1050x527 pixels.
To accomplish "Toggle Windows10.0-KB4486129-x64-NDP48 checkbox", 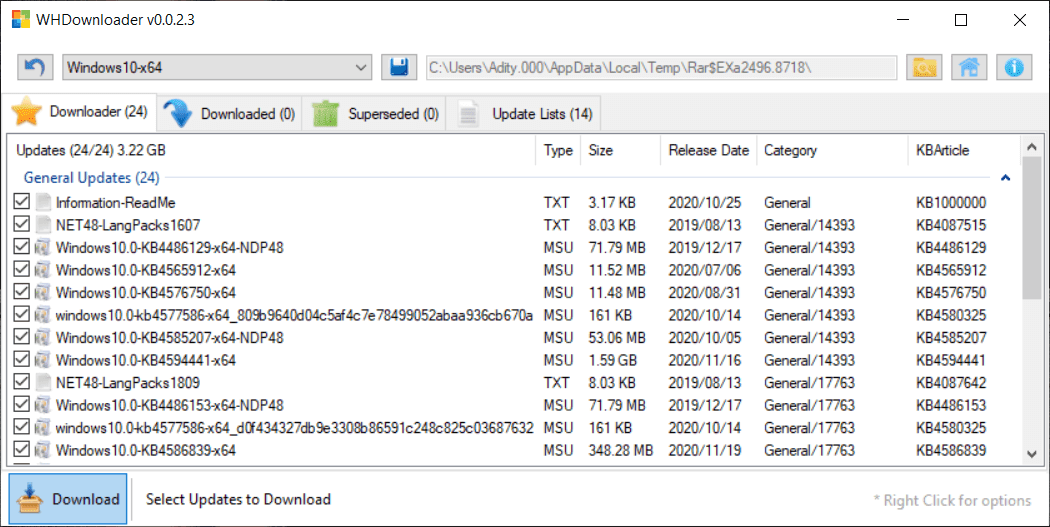I will (x=21, y=246).
